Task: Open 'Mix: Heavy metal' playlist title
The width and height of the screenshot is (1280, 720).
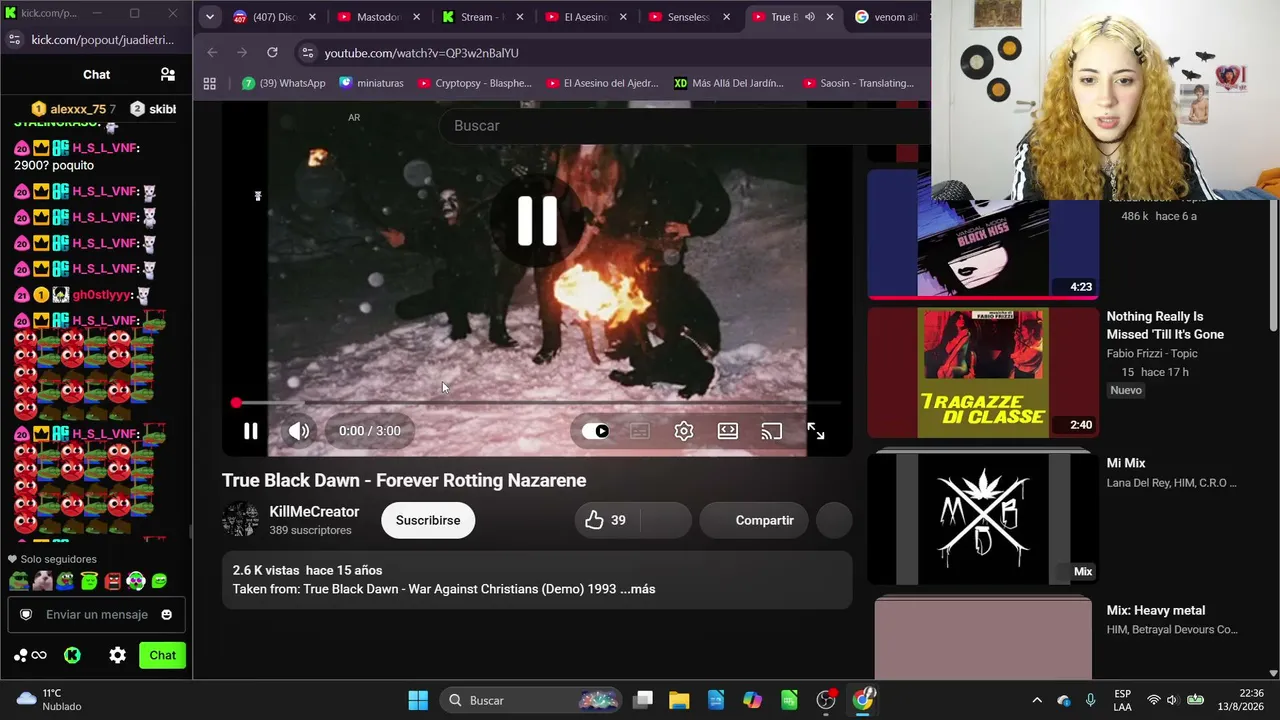Action: coord(1156,610)
